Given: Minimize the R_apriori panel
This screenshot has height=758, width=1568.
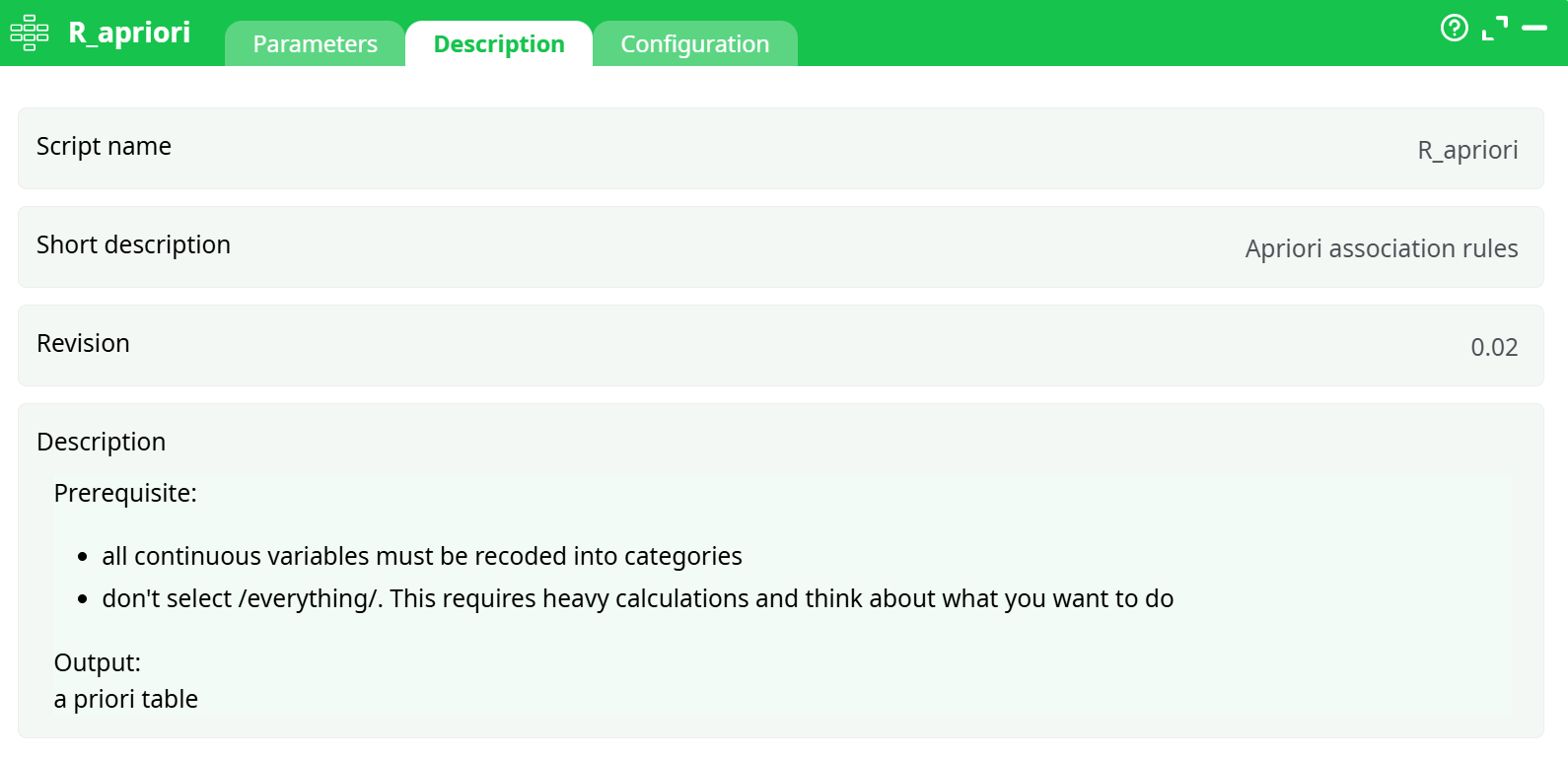Looking at the screenshot, I should pyautogui.click(x=1534, y=29).
